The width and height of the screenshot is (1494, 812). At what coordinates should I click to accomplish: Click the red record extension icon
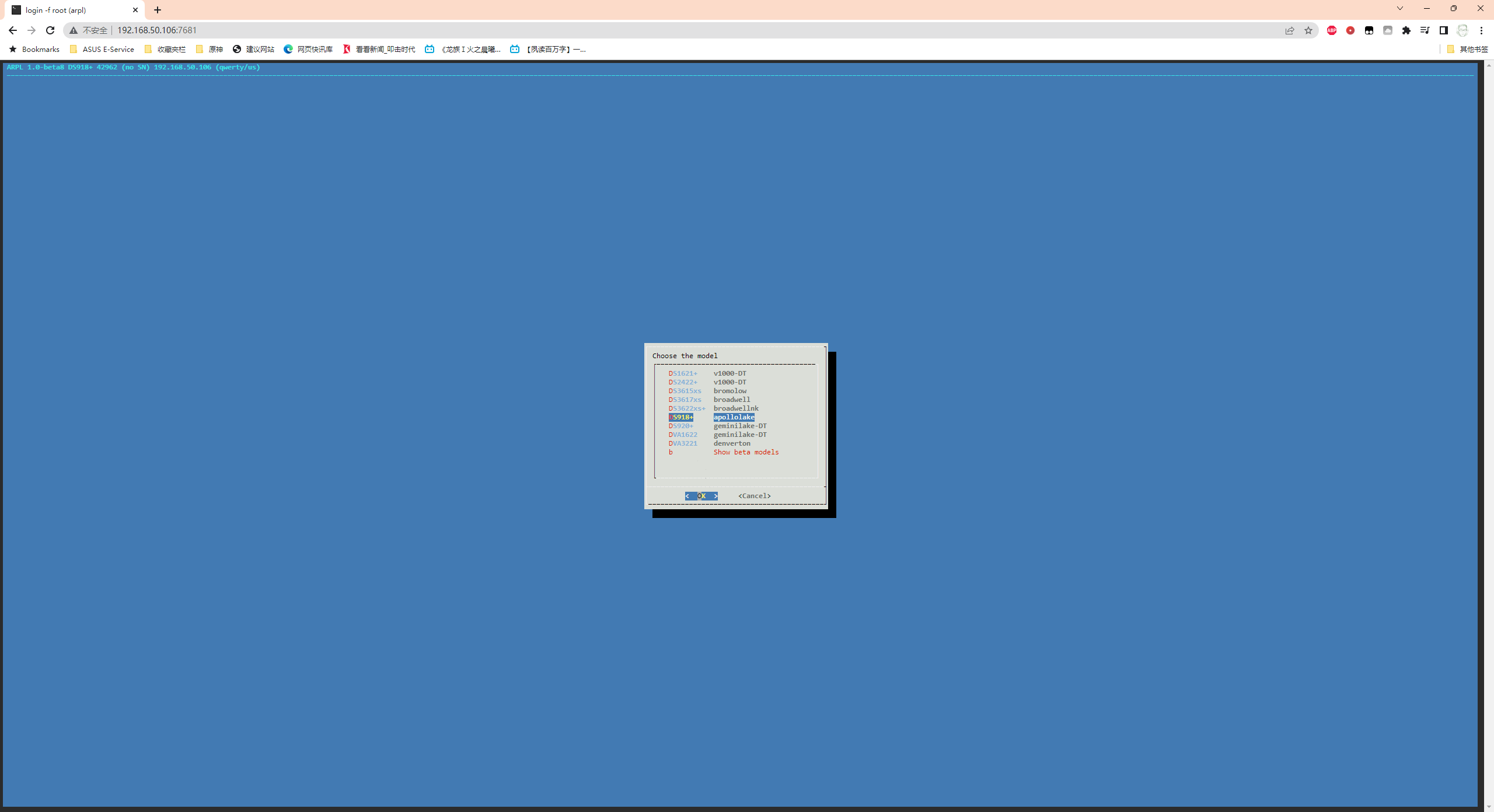click(1350, 30)
